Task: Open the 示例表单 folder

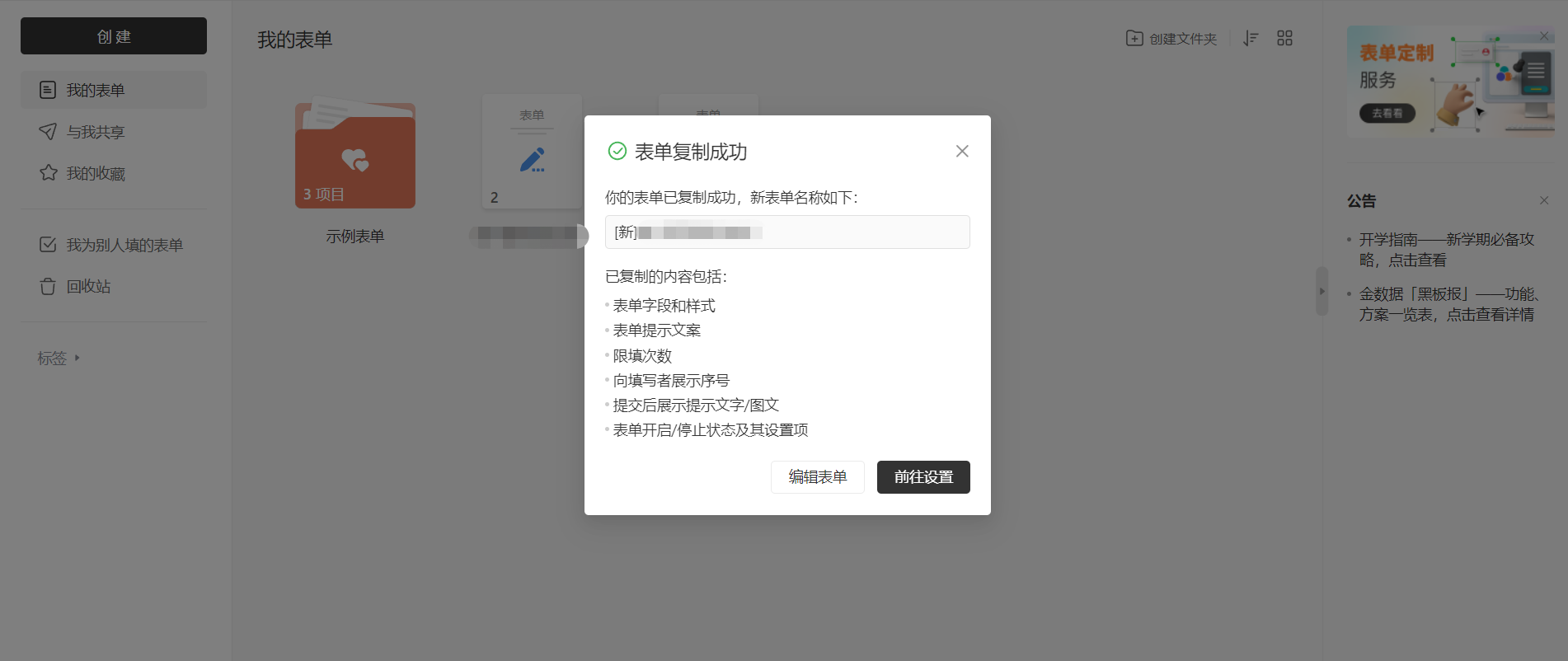Action: click(x=355, y=155)
